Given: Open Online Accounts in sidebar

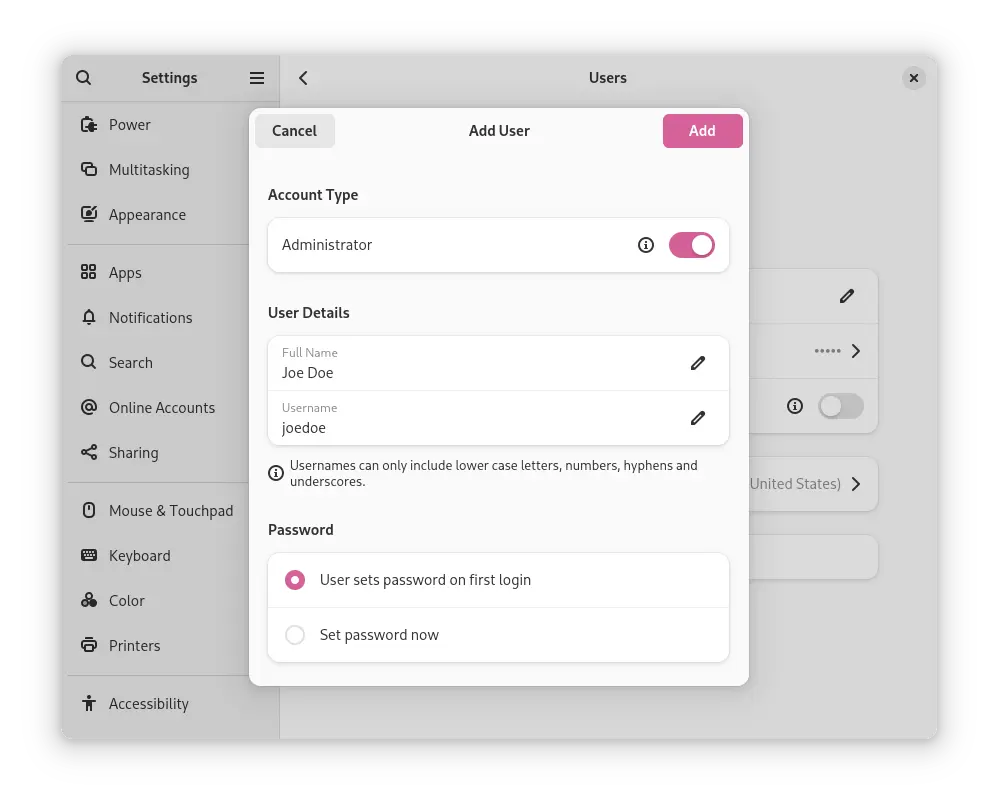Looking at the screenshot, I should coord(161,408).
